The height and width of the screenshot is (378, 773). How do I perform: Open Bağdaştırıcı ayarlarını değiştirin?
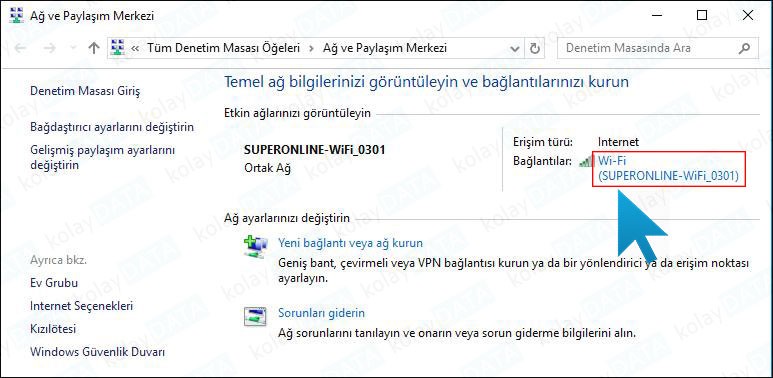click(x=112, y=127)
